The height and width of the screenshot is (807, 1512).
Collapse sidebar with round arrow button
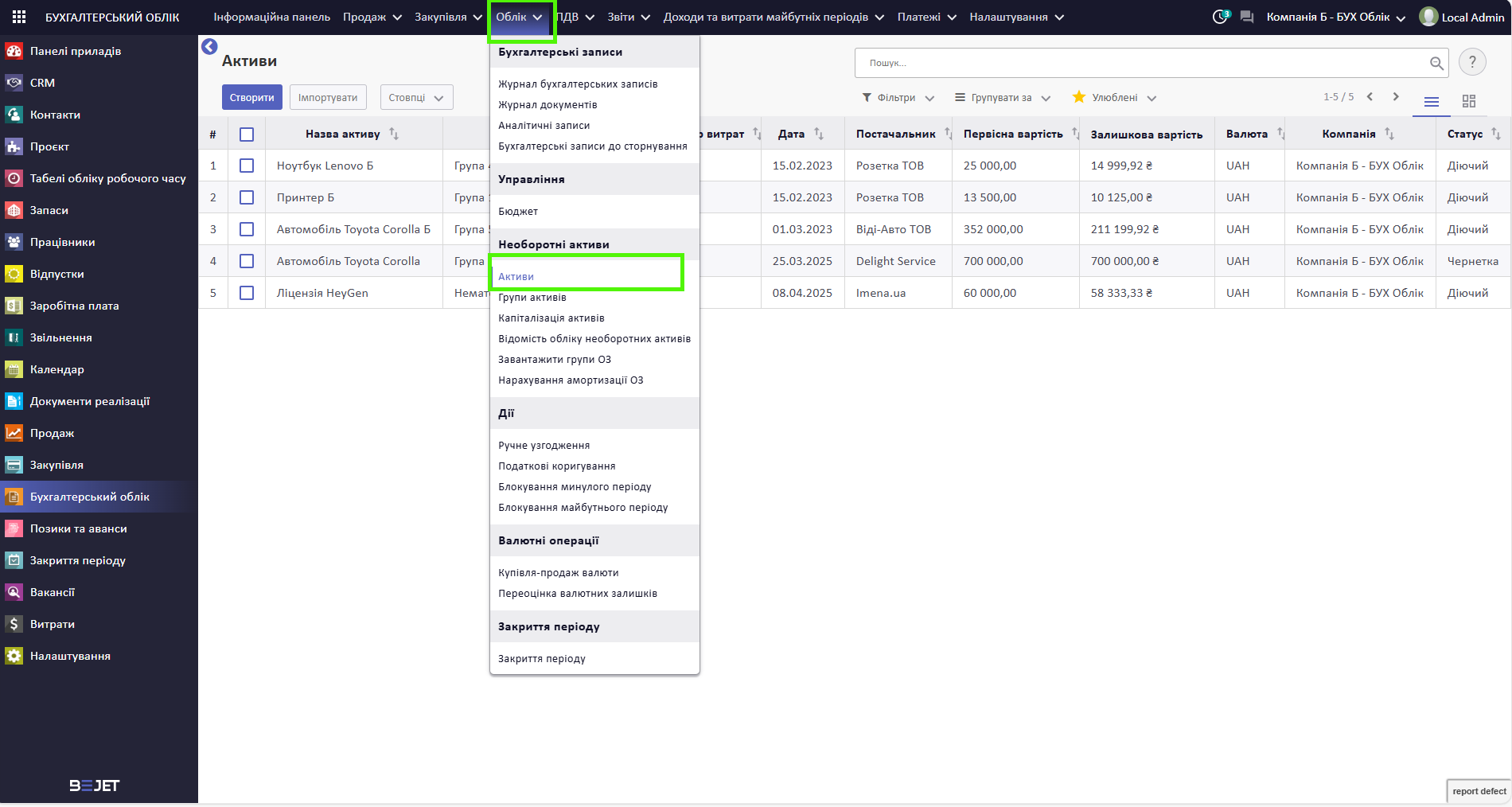[209, 47]
